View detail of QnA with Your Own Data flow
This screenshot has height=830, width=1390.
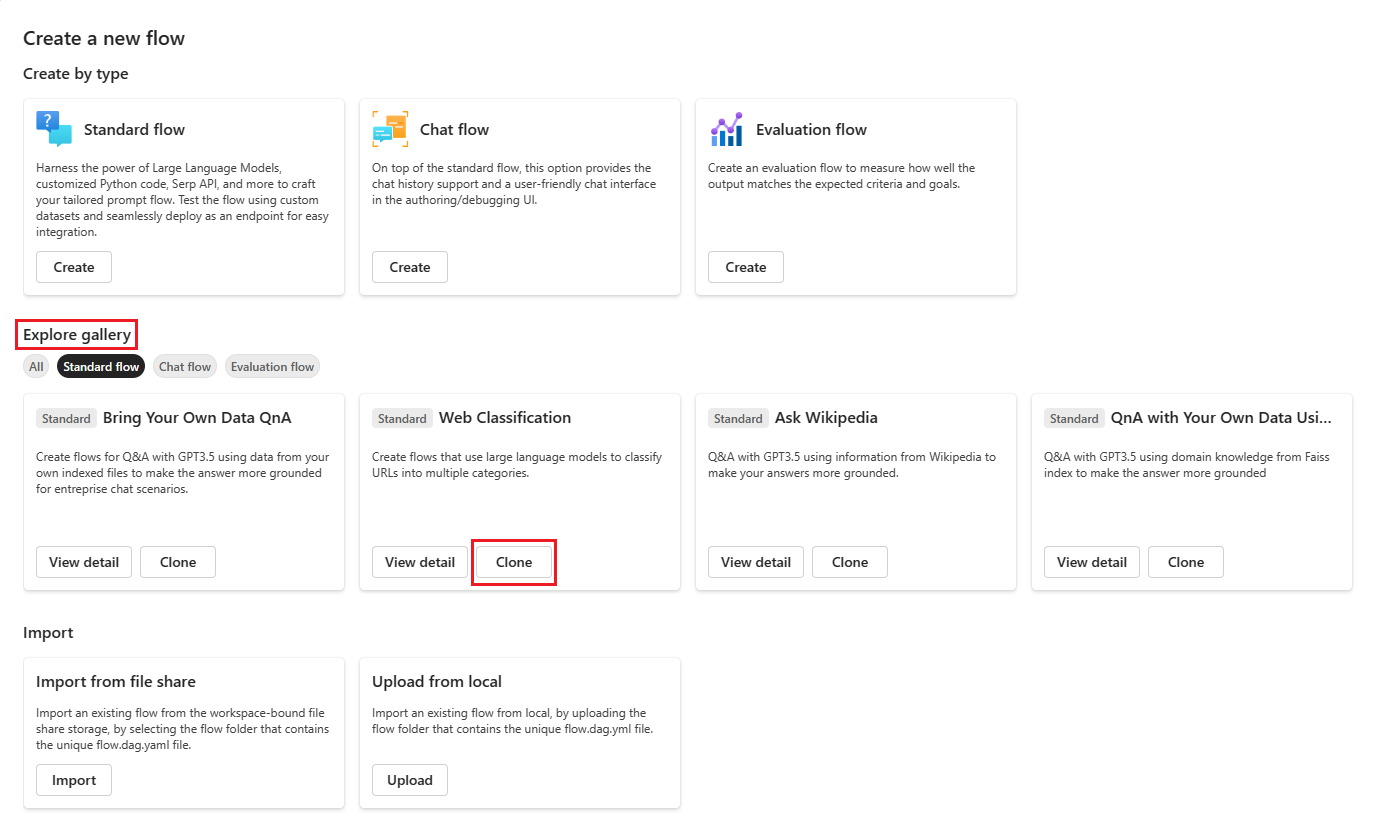click(x=1092, y=562)
